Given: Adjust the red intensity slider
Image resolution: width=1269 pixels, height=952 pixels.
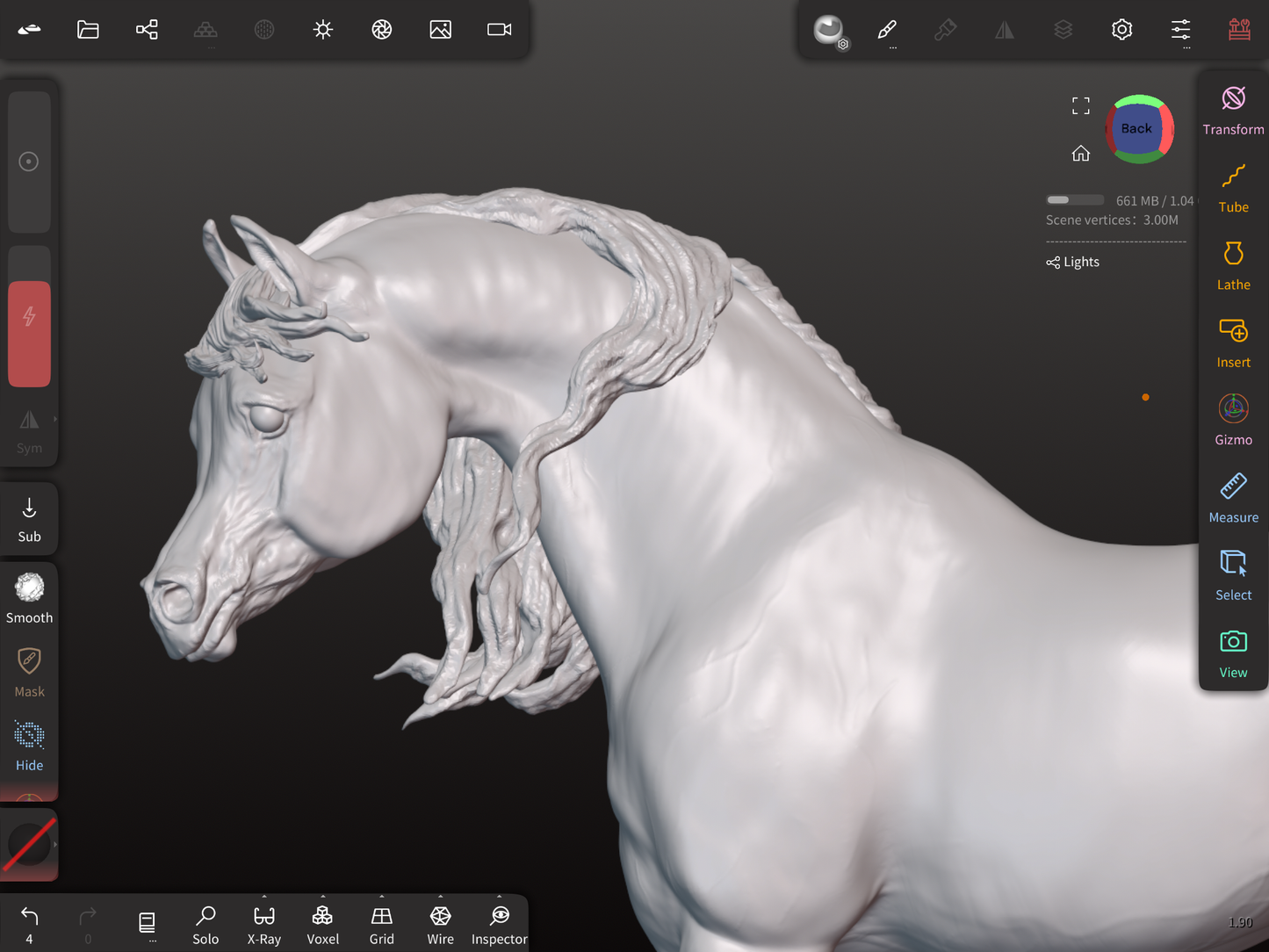Looking at the screenshot, I should [29, 334].
